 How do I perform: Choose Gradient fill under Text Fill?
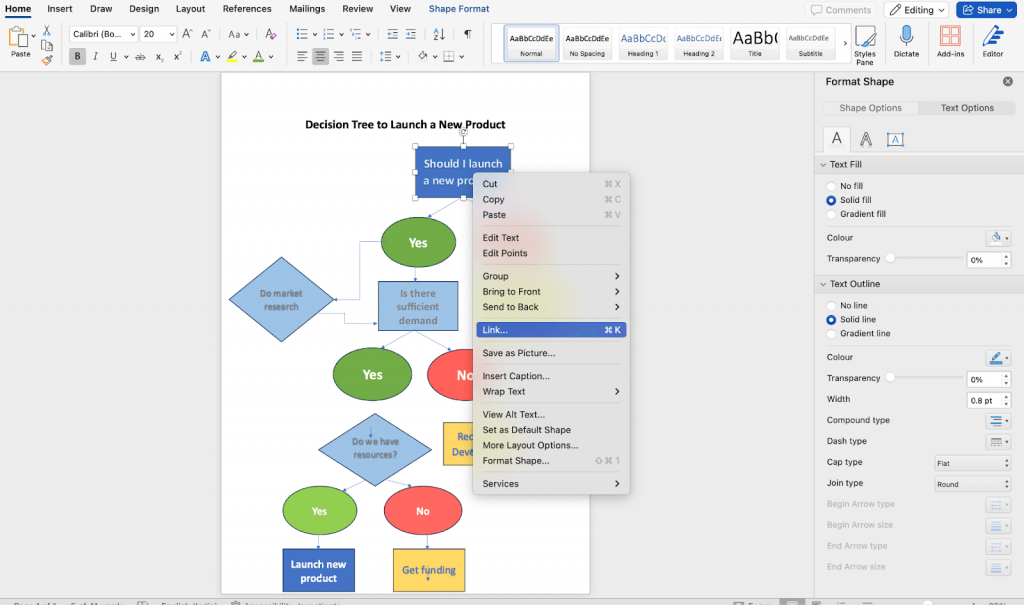pyautogui.click(x=831, y=214)
